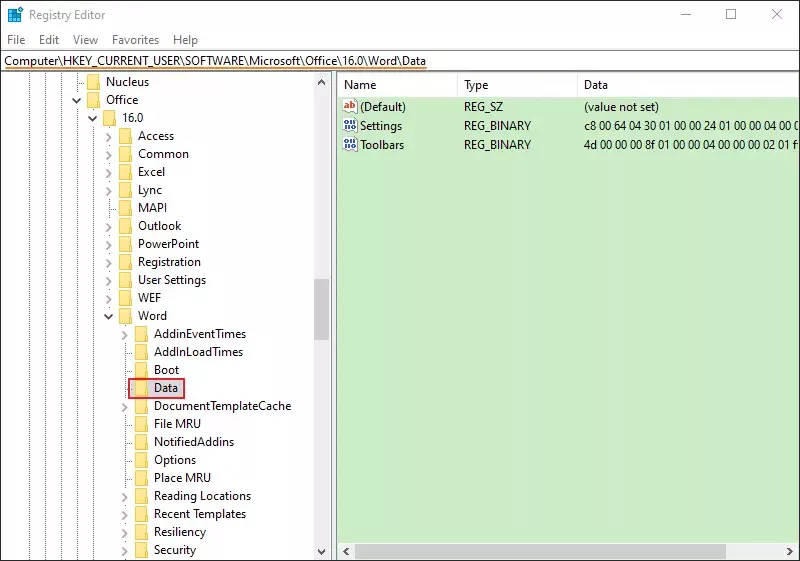Expand the Lync key

(108, 191)
